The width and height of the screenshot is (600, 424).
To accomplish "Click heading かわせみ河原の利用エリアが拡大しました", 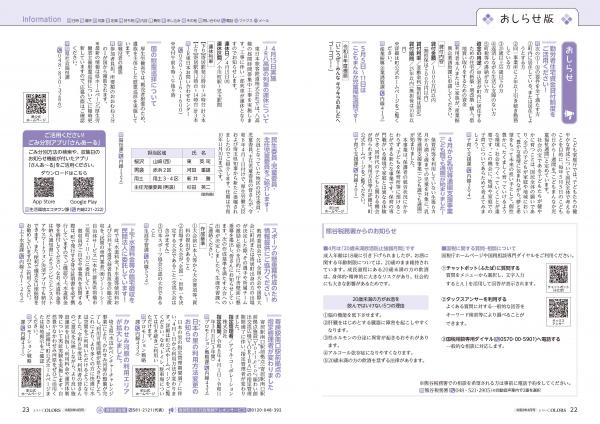I will 122,354.
